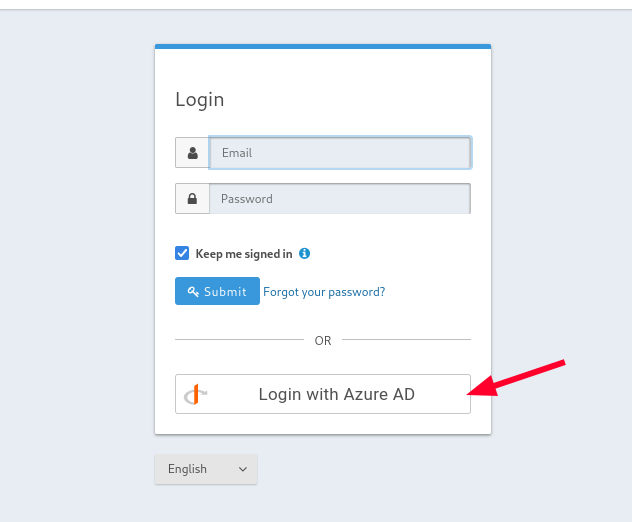
Task: Submit the login form
Action: click(217, 291)
